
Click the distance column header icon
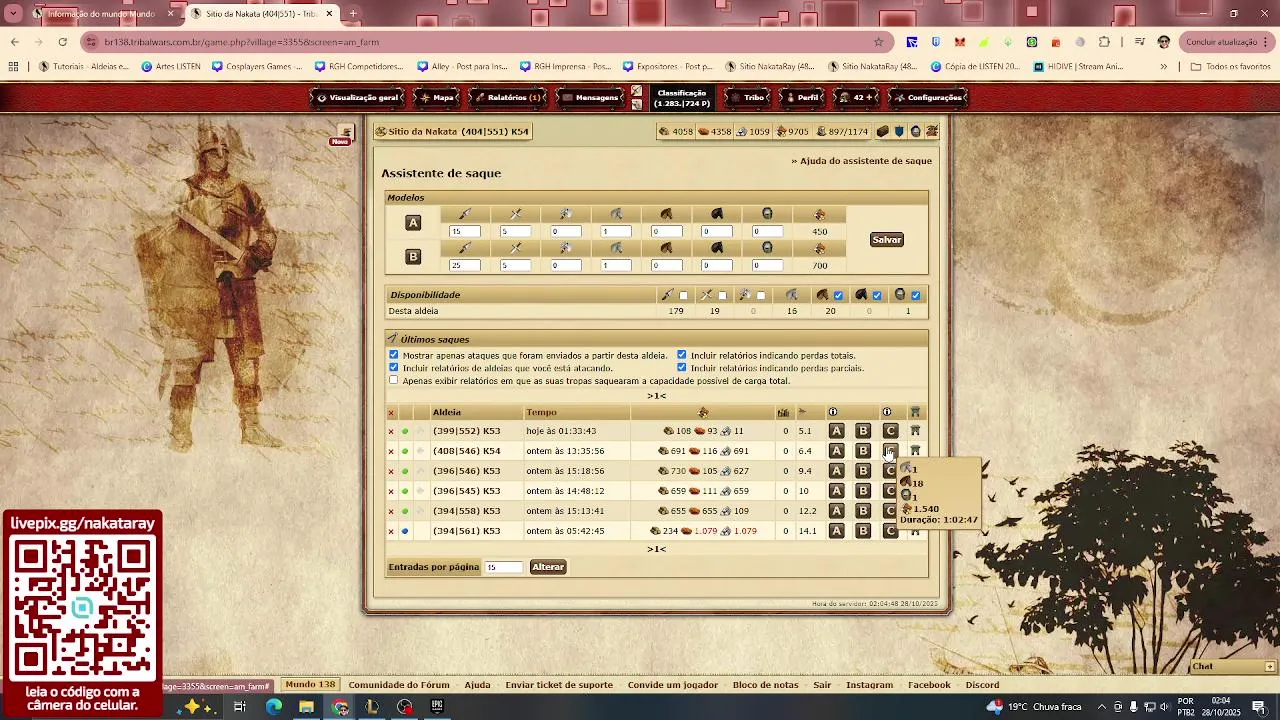(802, 412)
